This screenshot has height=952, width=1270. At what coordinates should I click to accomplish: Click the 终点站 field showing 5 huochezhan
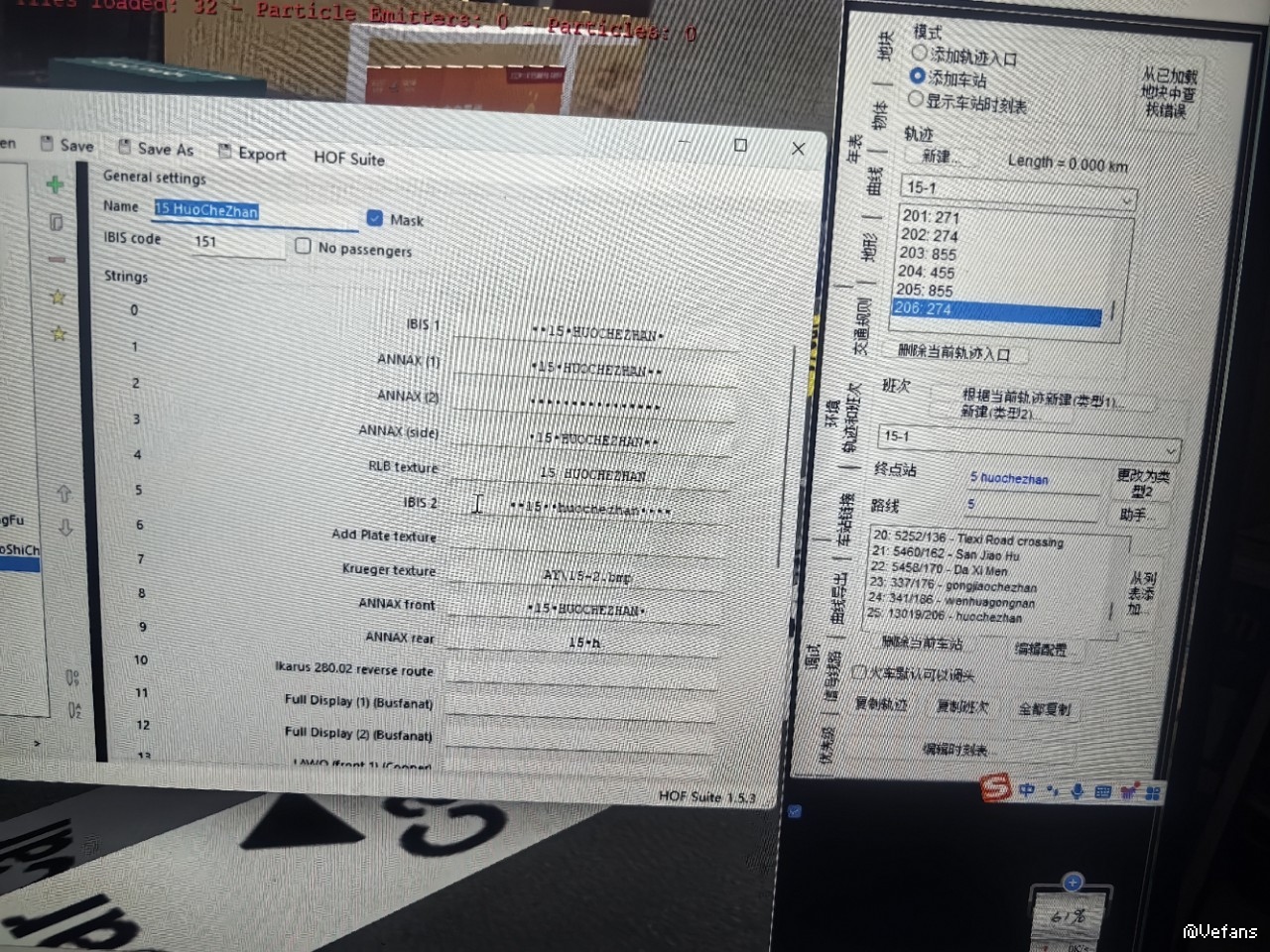click(1034, 479)
